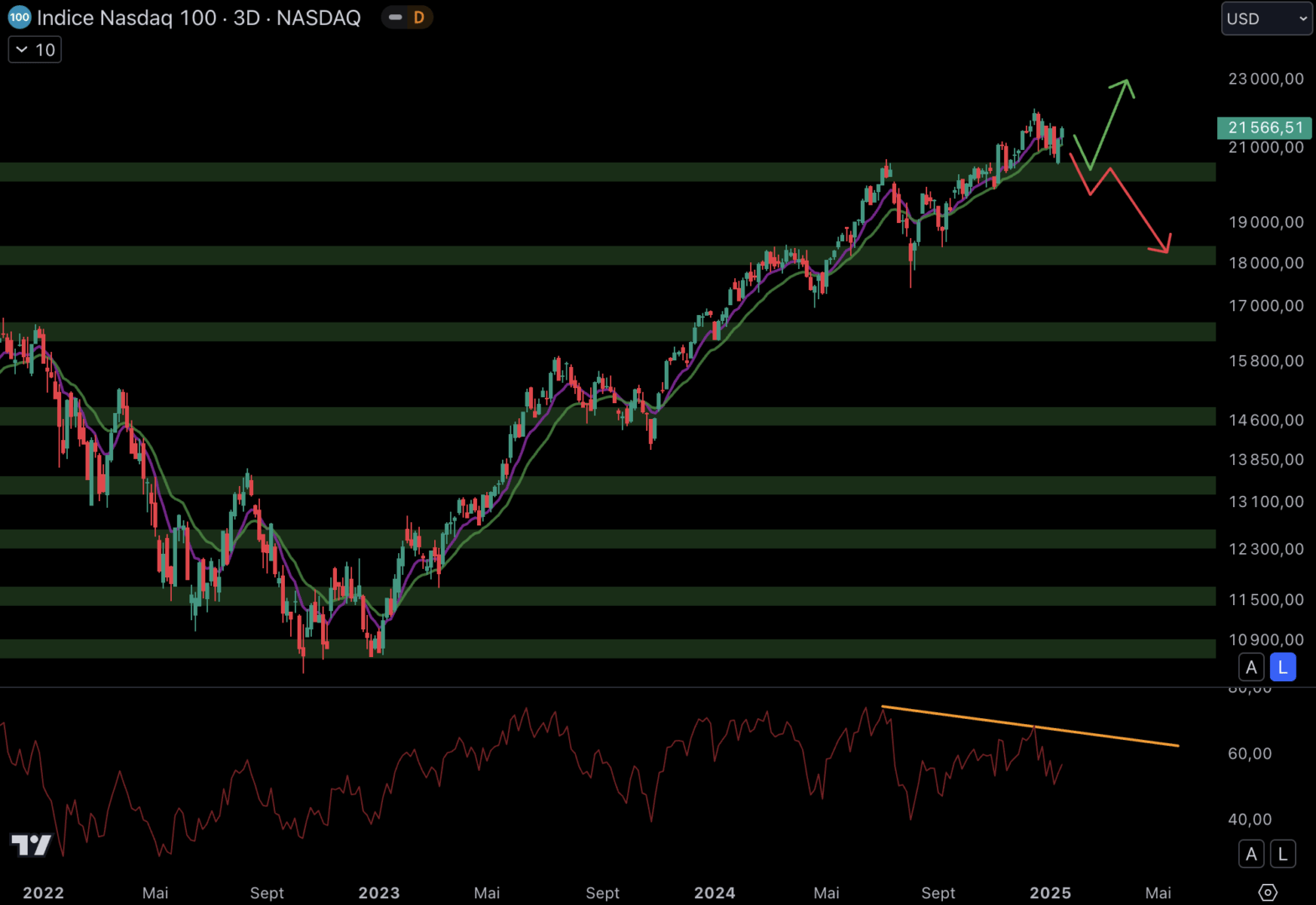The image size is (1316, 905).
Task: Select the orange RSI divergence trendline
Action: 1031,727
